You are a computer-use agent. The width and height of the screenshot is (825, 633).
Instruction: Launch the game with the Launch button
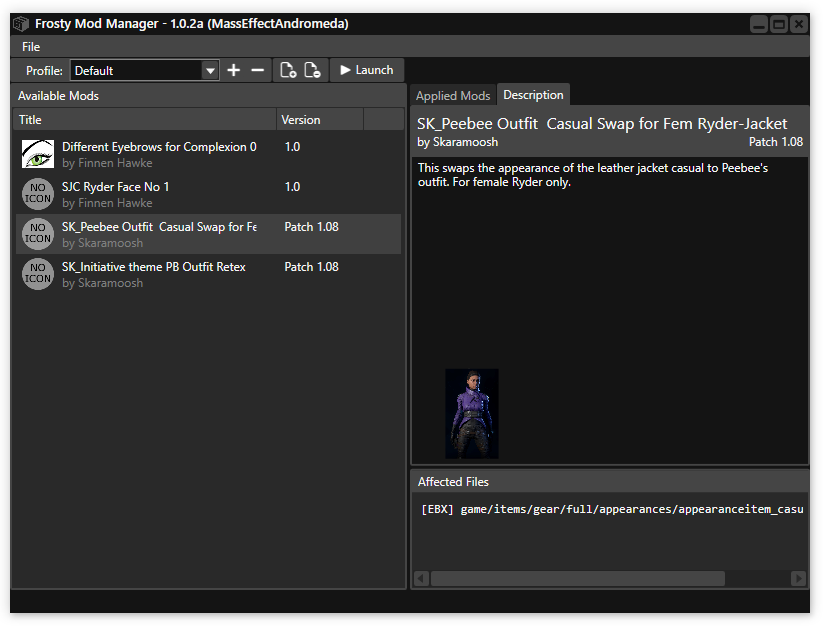coord(366,70)
